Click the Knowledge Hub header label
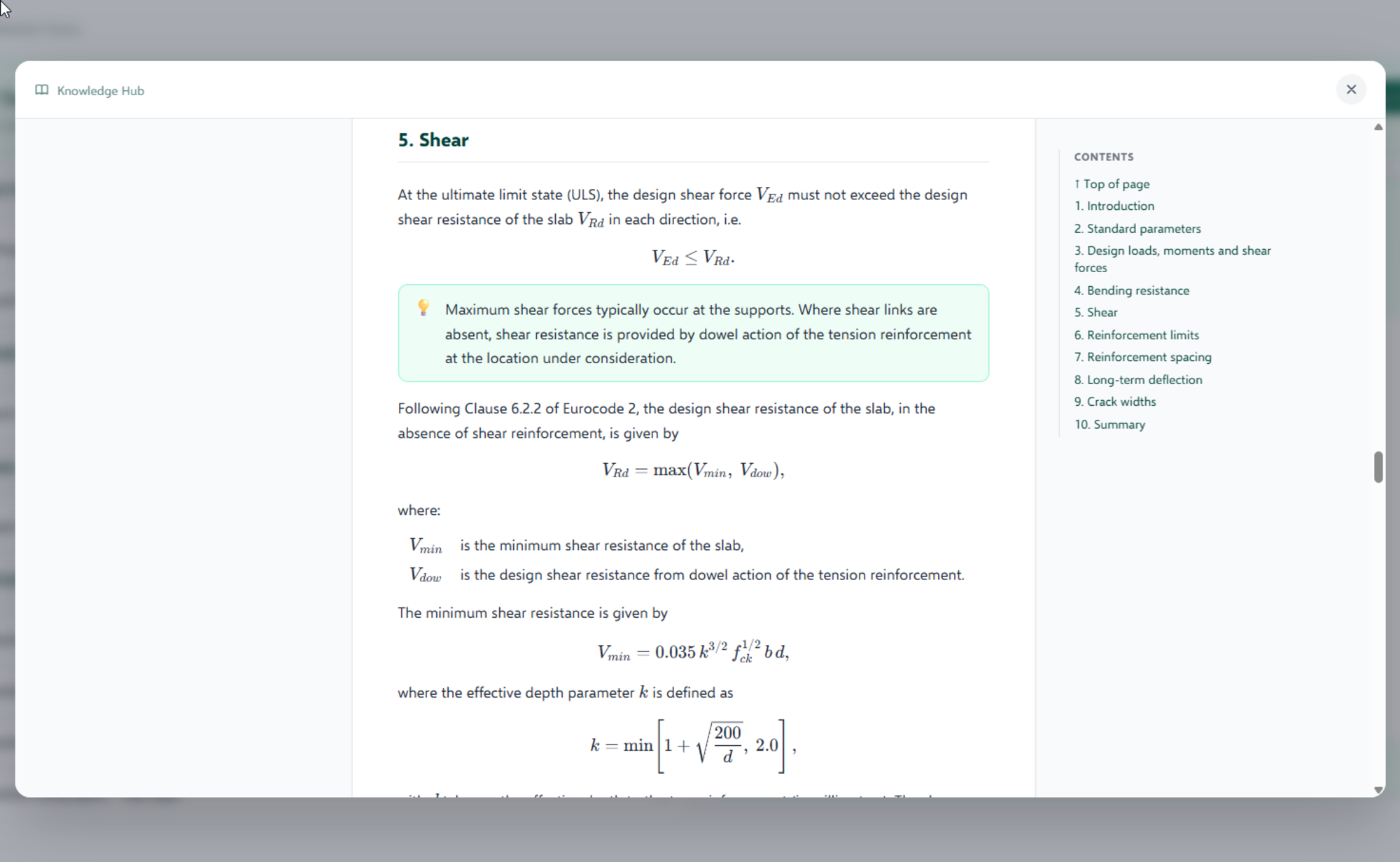 click(101, 91)
